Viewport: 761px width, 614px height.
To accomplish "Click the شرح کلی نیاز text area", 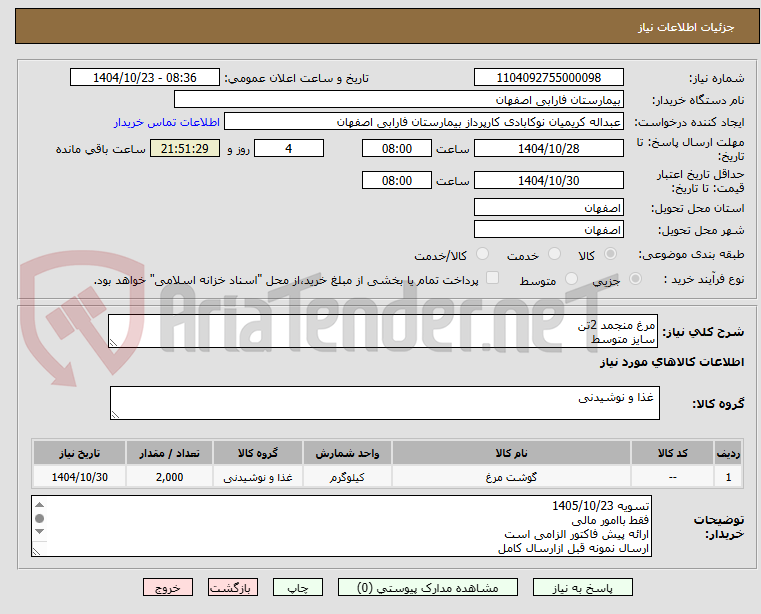I will [x=383, y=331].
